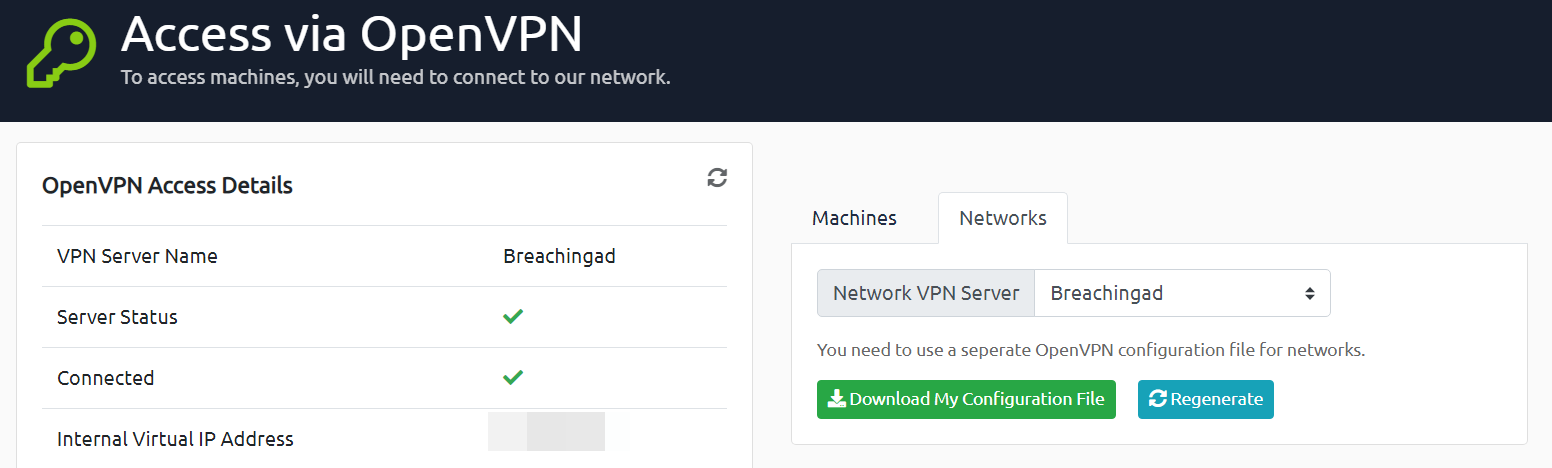Click the Access via OpenVPN heading
The height and width of the screenshot is (468, 1552).
(x=351, y=35)
